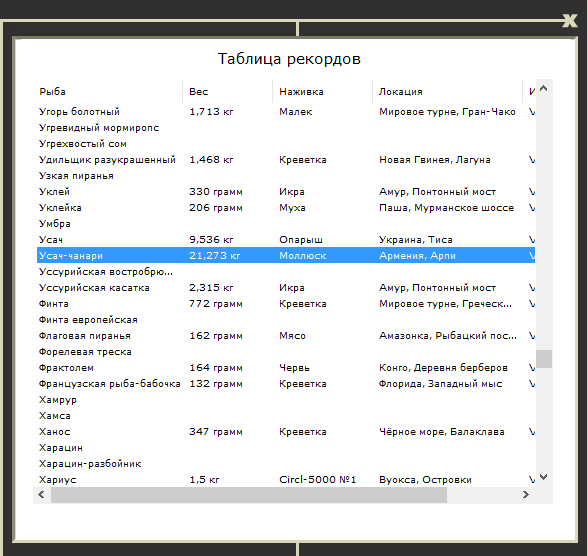Select the Умбра row
This screenshot has width=588, height=556.
coord(286,224)
